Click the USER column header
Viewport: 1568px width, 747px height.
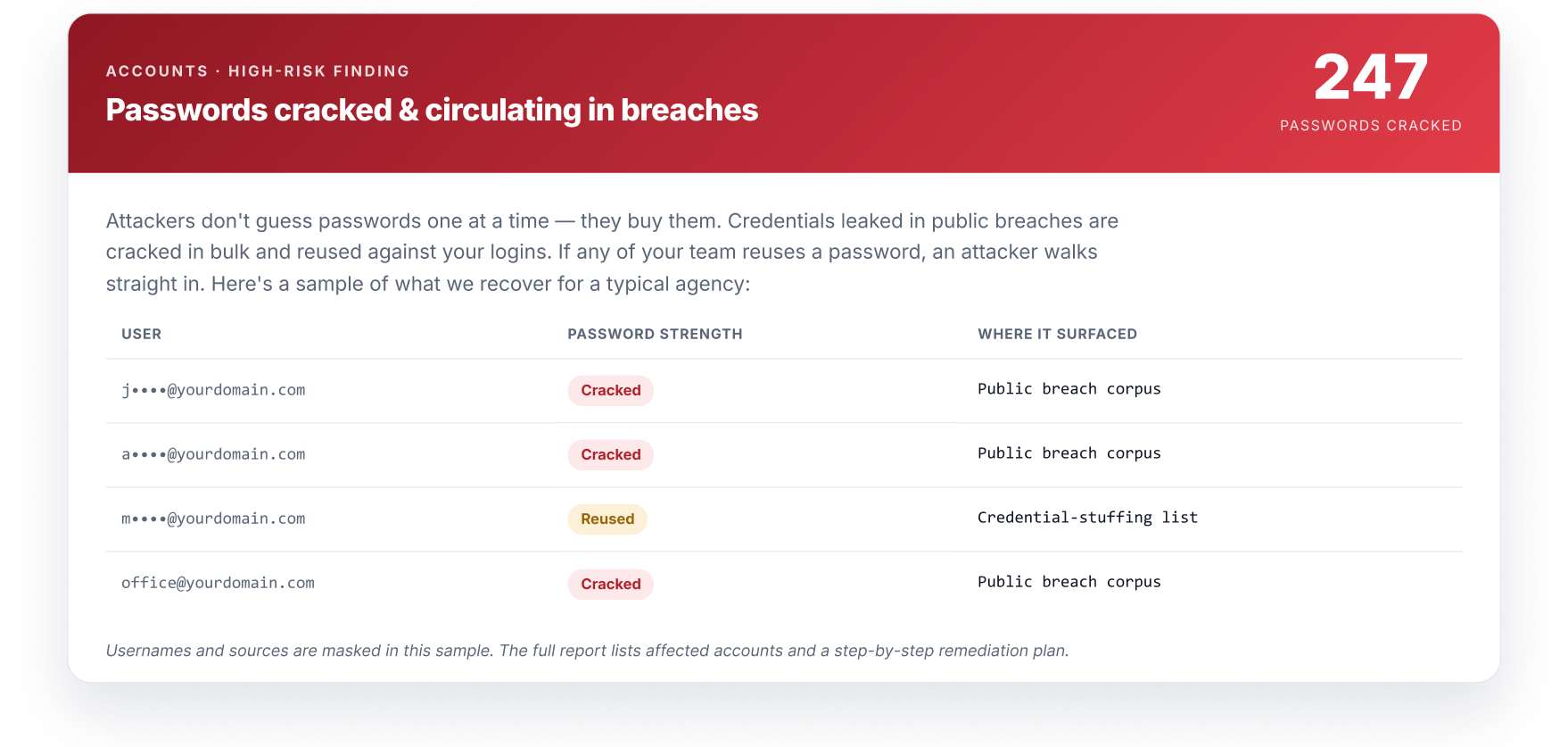(x=142, y=334)
